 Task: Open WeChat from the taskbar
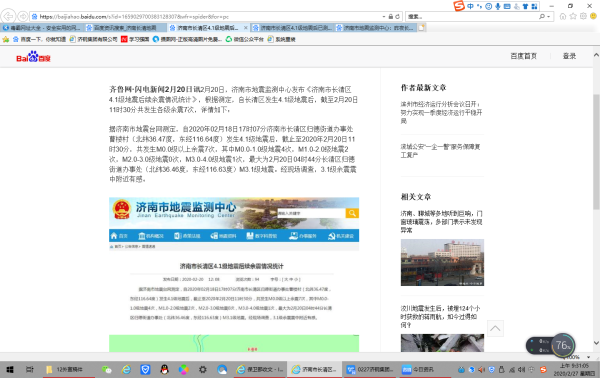click(x=106, y=370)
